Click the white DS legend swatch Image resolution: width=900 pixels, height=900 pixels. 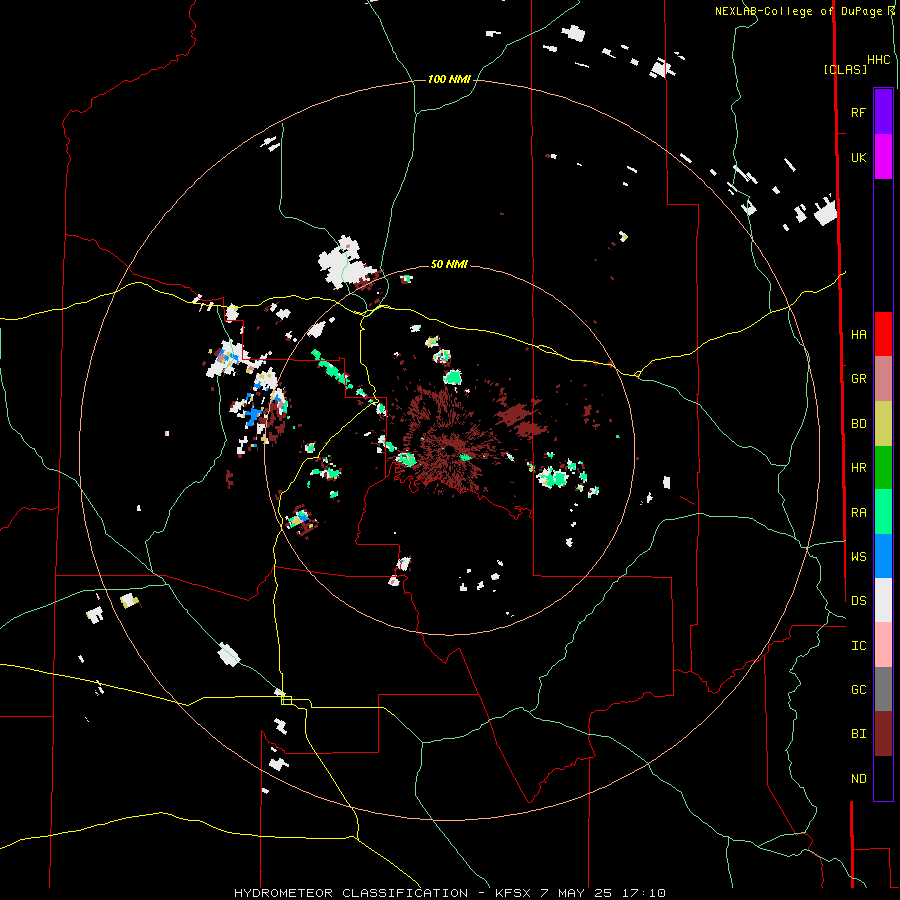pos(883,600)
